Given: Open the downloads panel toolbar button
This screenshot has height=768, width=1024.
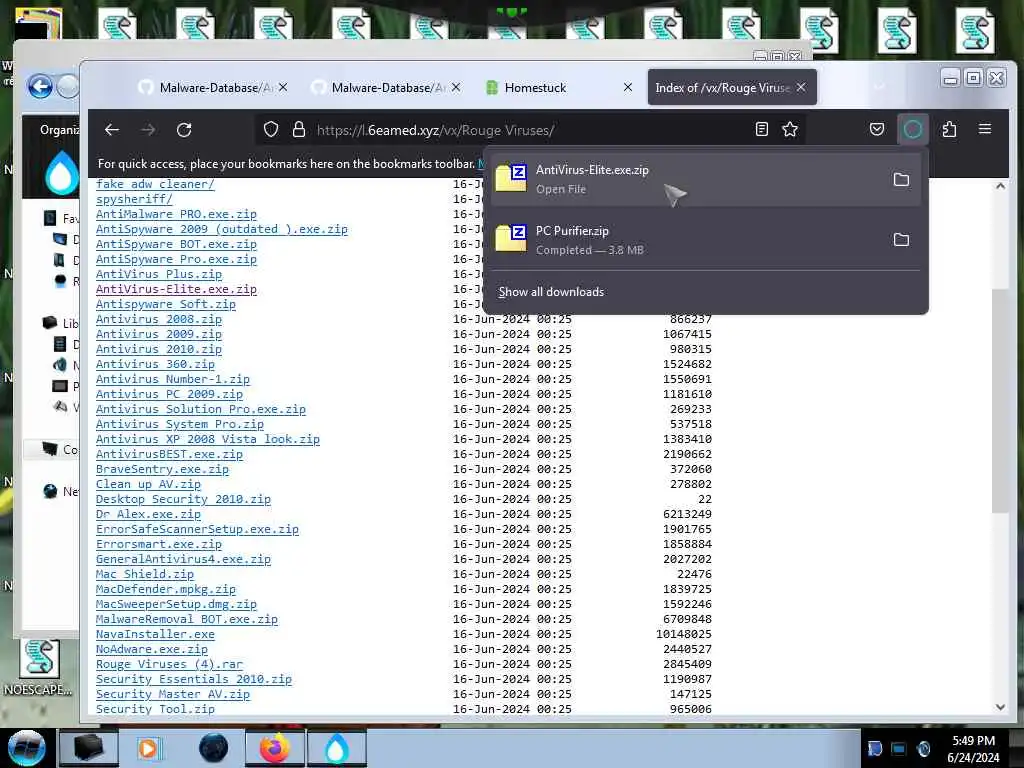Looking at the screenshot, I should click(x=913, y=129).
